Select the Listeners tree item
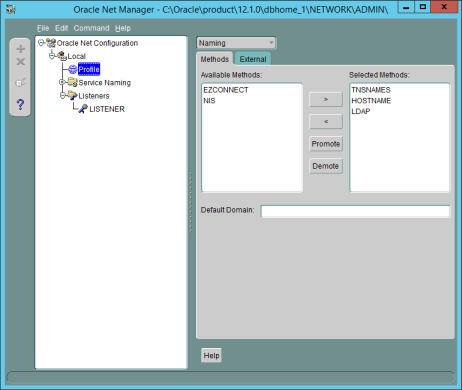Image resolution: width=462 pixels, height=390 pixels. [94, 96]
